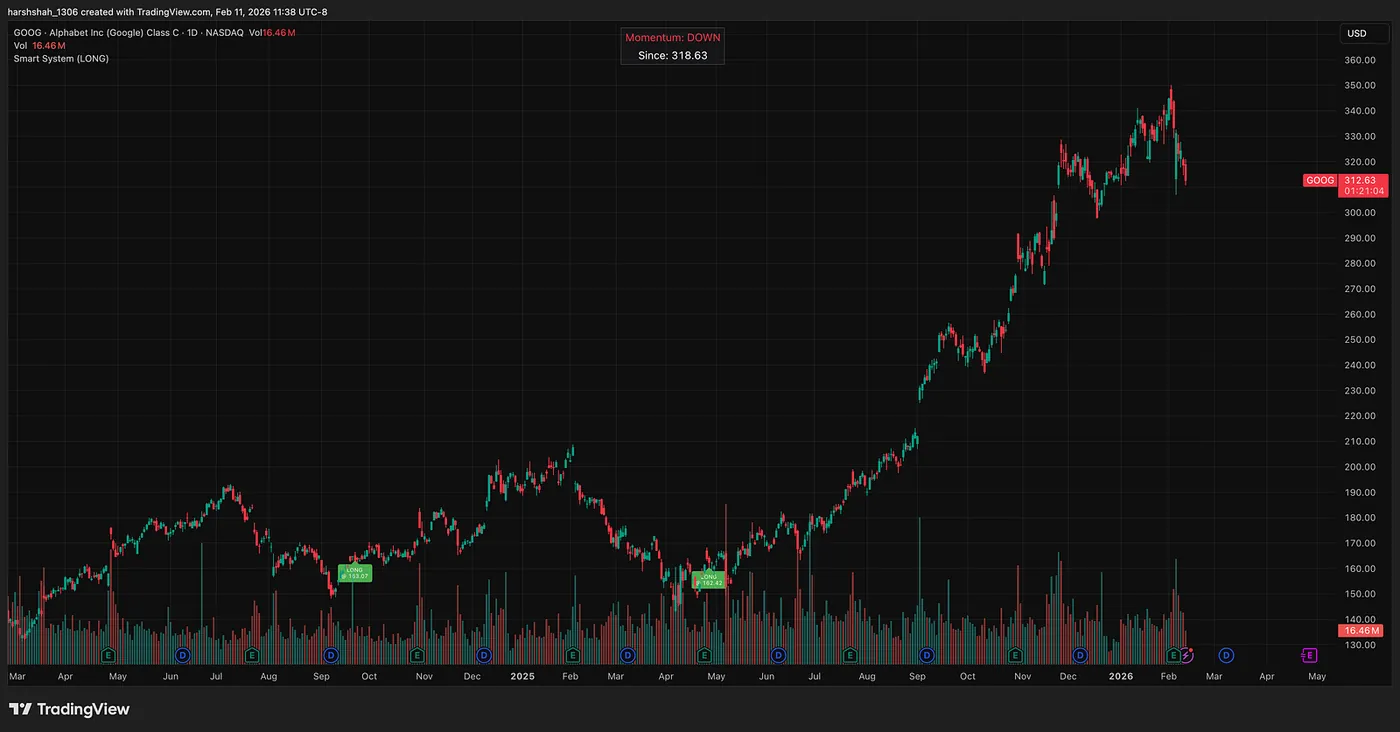Screen dimensions: 1400x732
Task: Open the dividend marker at December 2024
Action: [x=484, y=655]
